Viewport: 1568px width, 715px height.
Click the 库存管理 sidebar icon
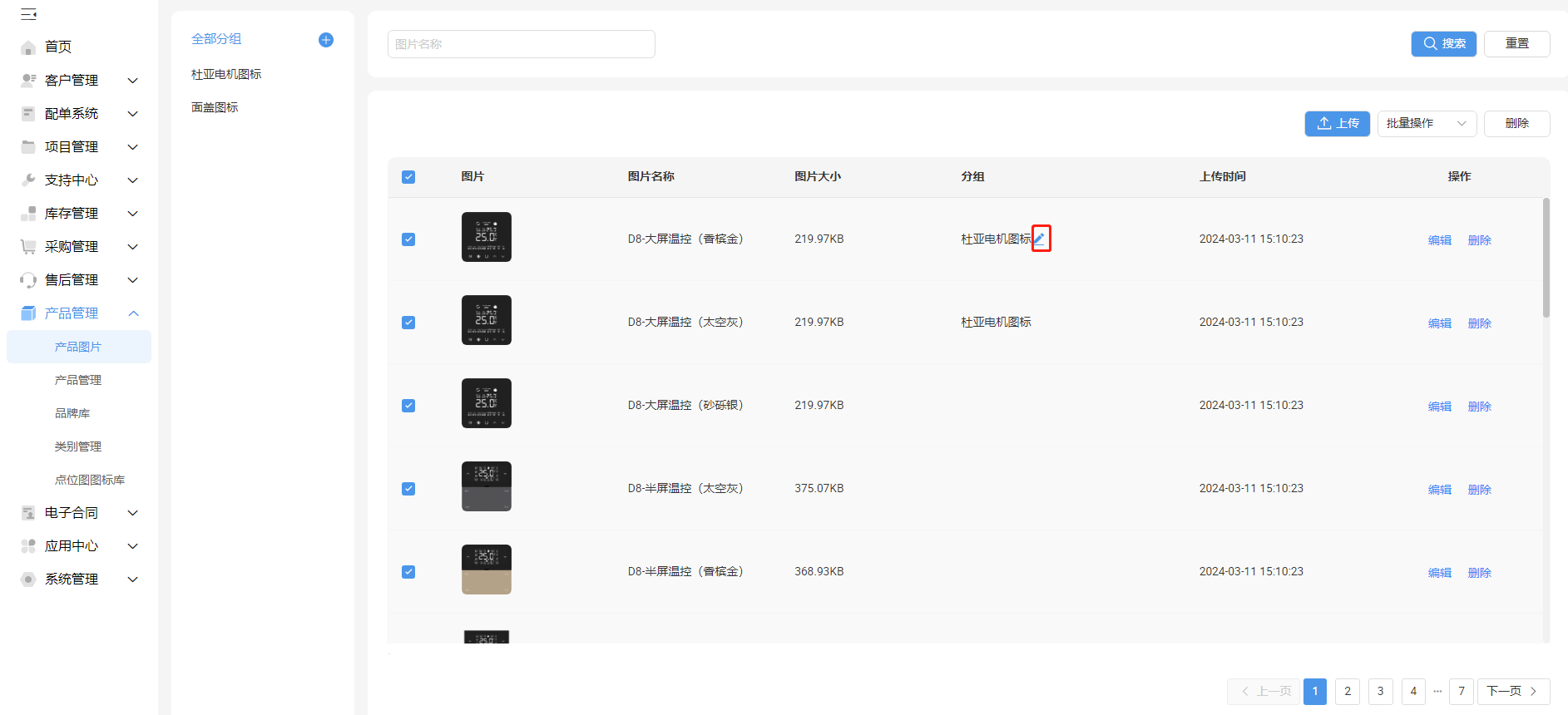(28, 214)
